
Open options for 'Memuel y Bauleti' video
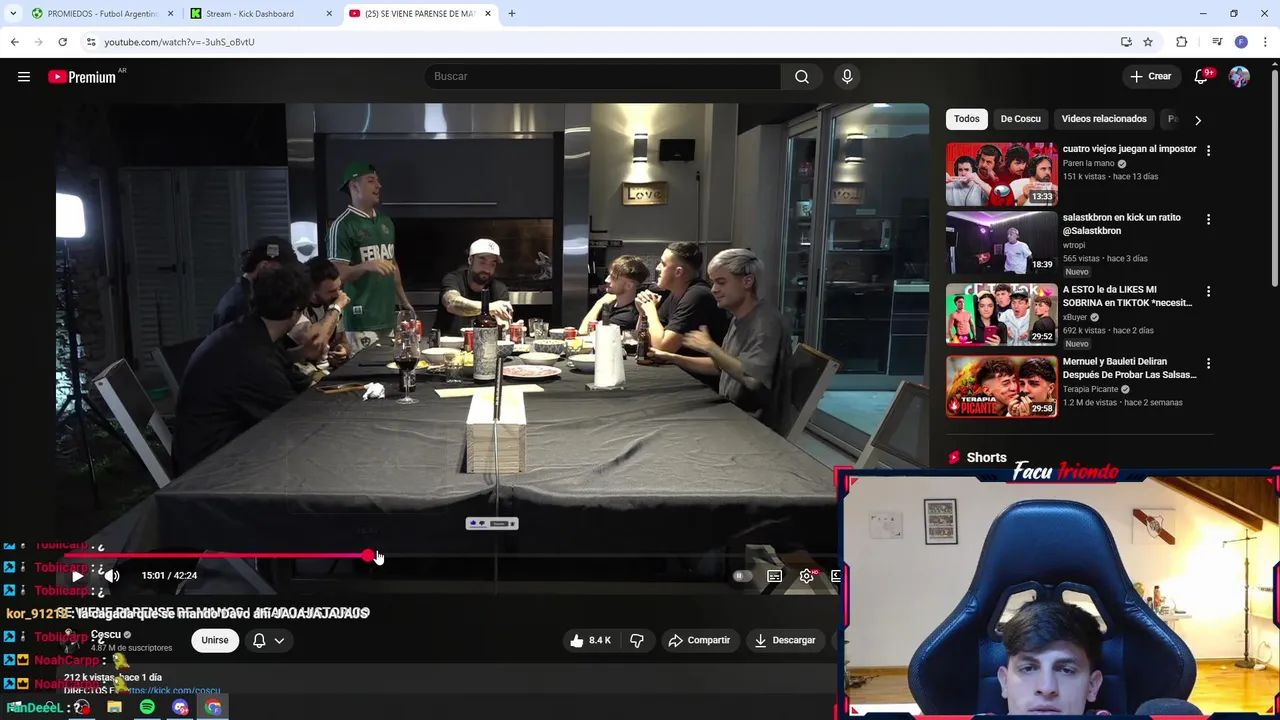pos(1208,363)
